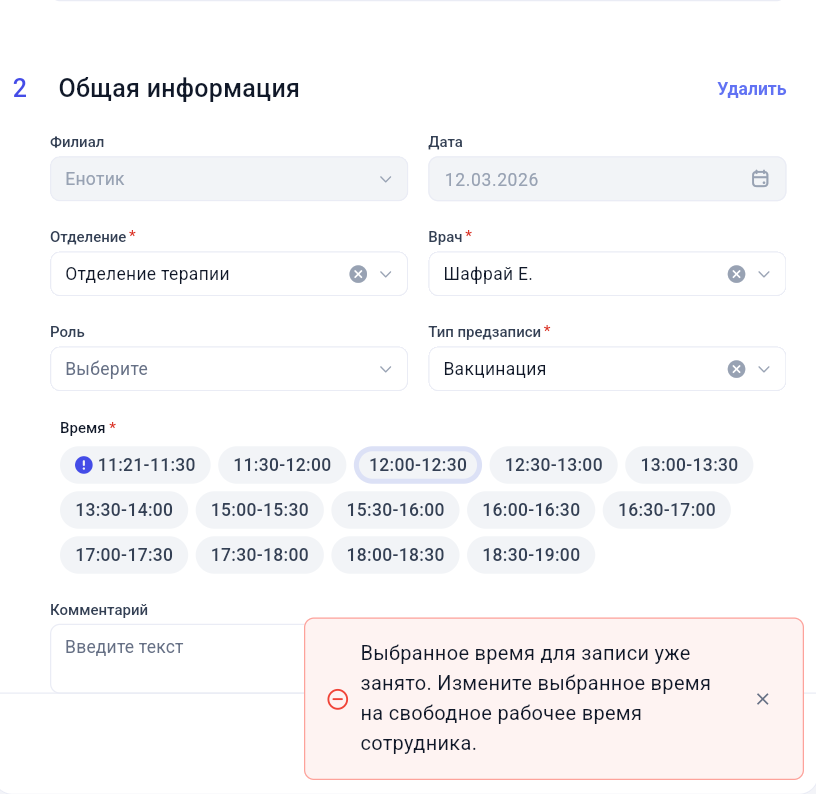
Task: Open the Тип предзаписи dropdown chevron
Action: pos(763,369)
